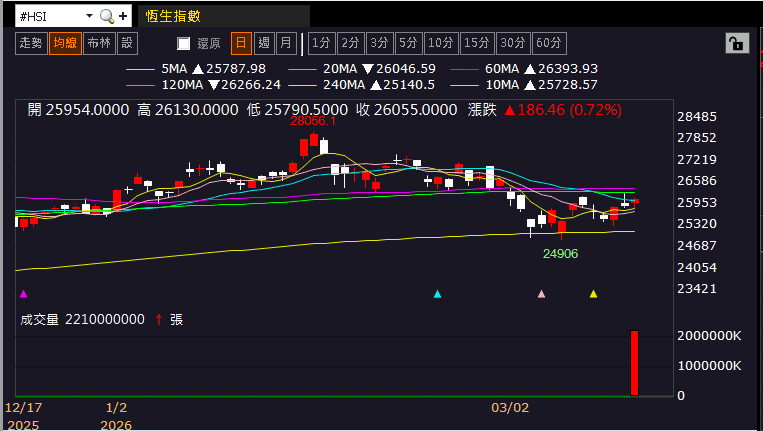
Task: Switch to the 30分 interval
Action: click(x=513, y=43)
